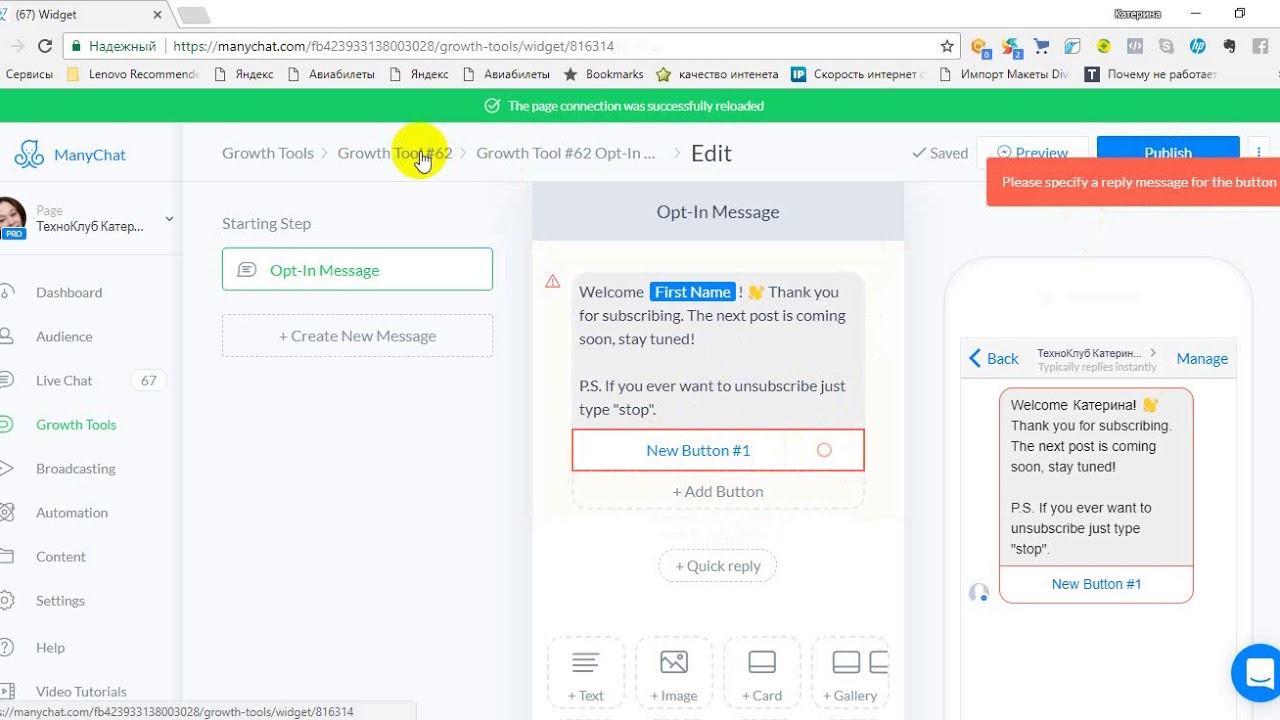Screen dimensions: 1280x720
Task: Click the shopping cart extension icon
Action: (1042, 46)
